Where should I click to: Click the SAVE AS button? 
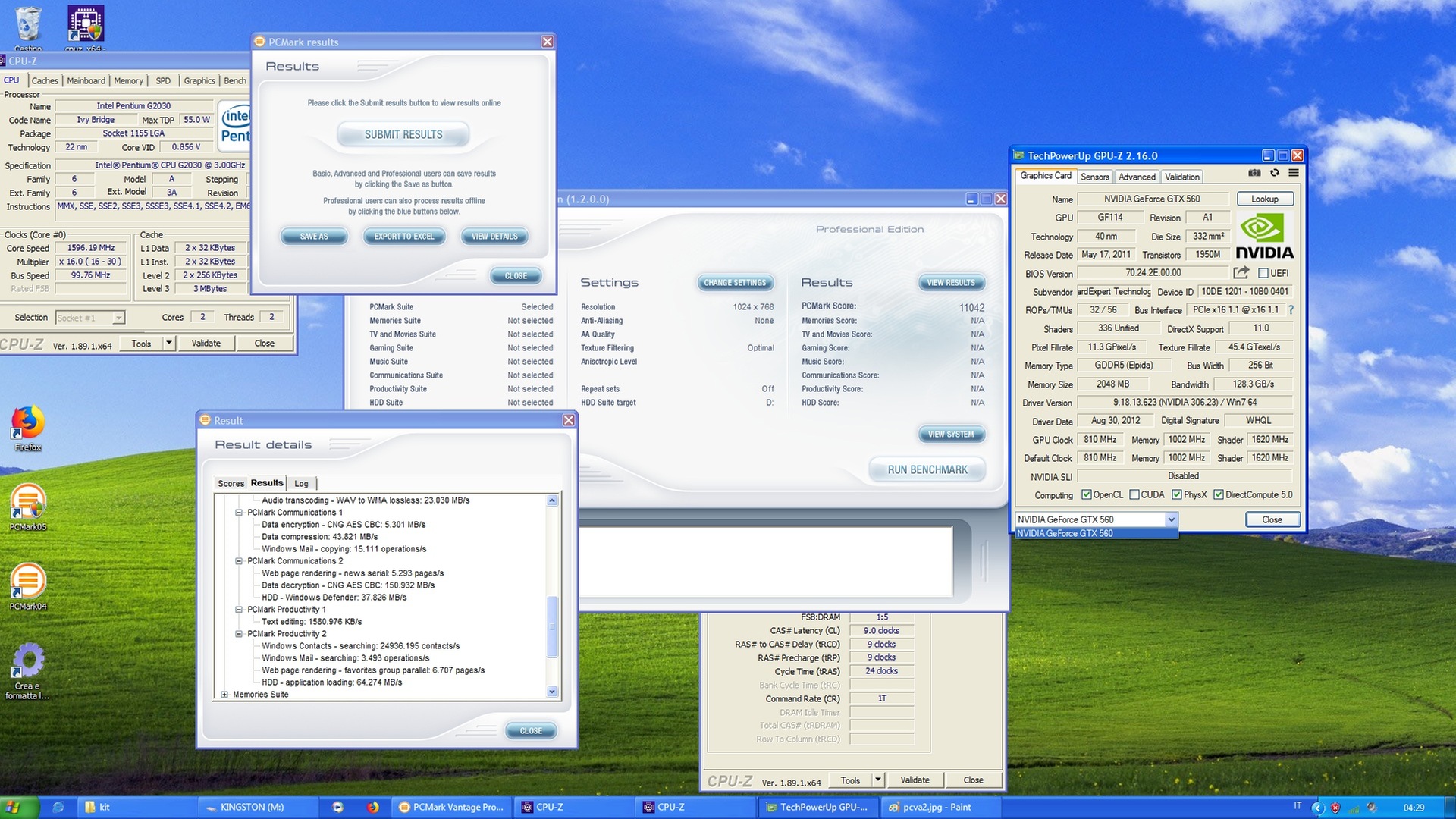(x=314, y=237)
